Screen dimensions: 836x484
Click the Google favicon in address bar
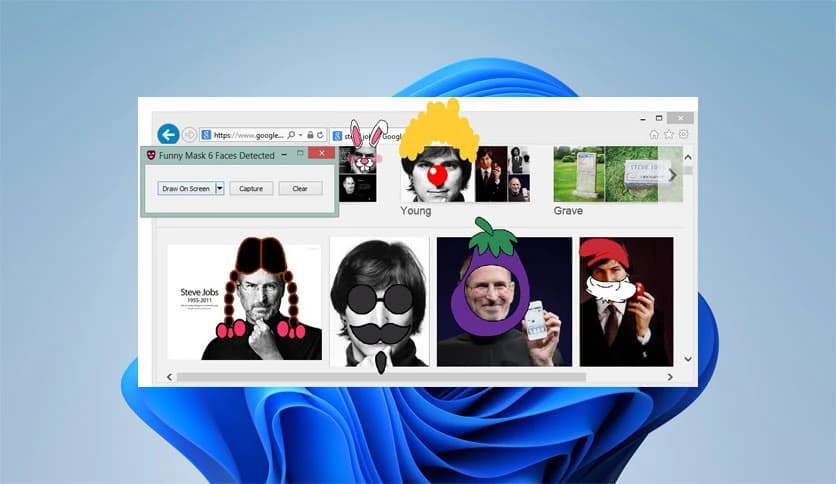click(206, 135)
